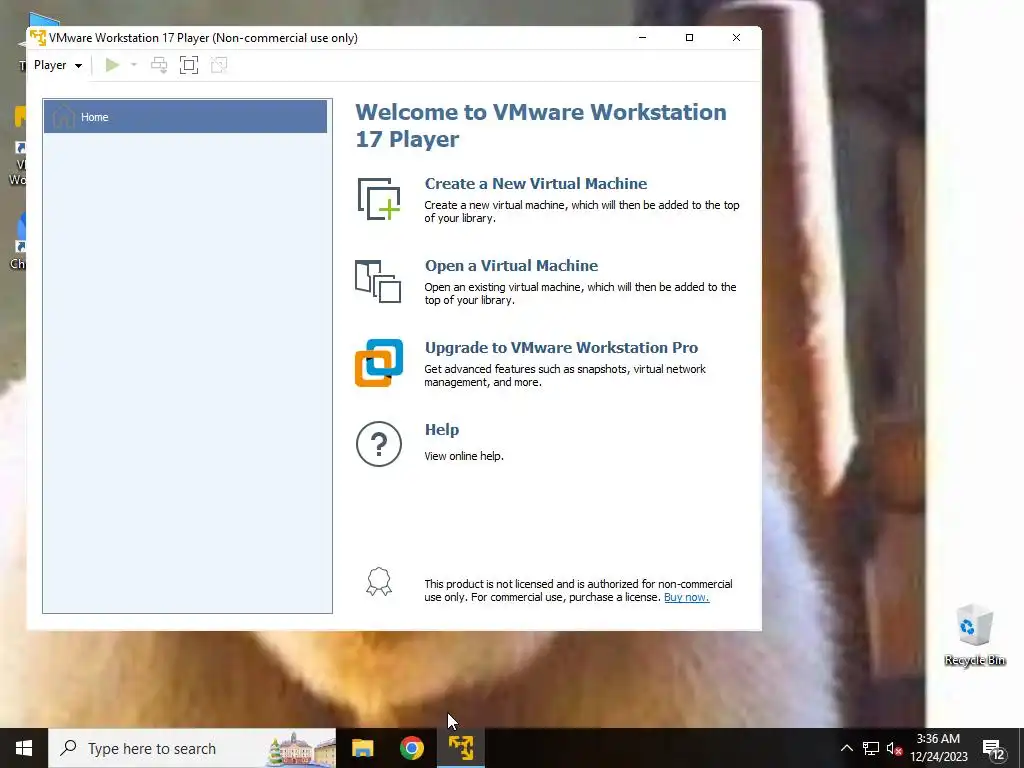Viewport: 1024px width, 768px height.
Task: Click the Open a Virtual Machine icon
Action: pos(378,281)
